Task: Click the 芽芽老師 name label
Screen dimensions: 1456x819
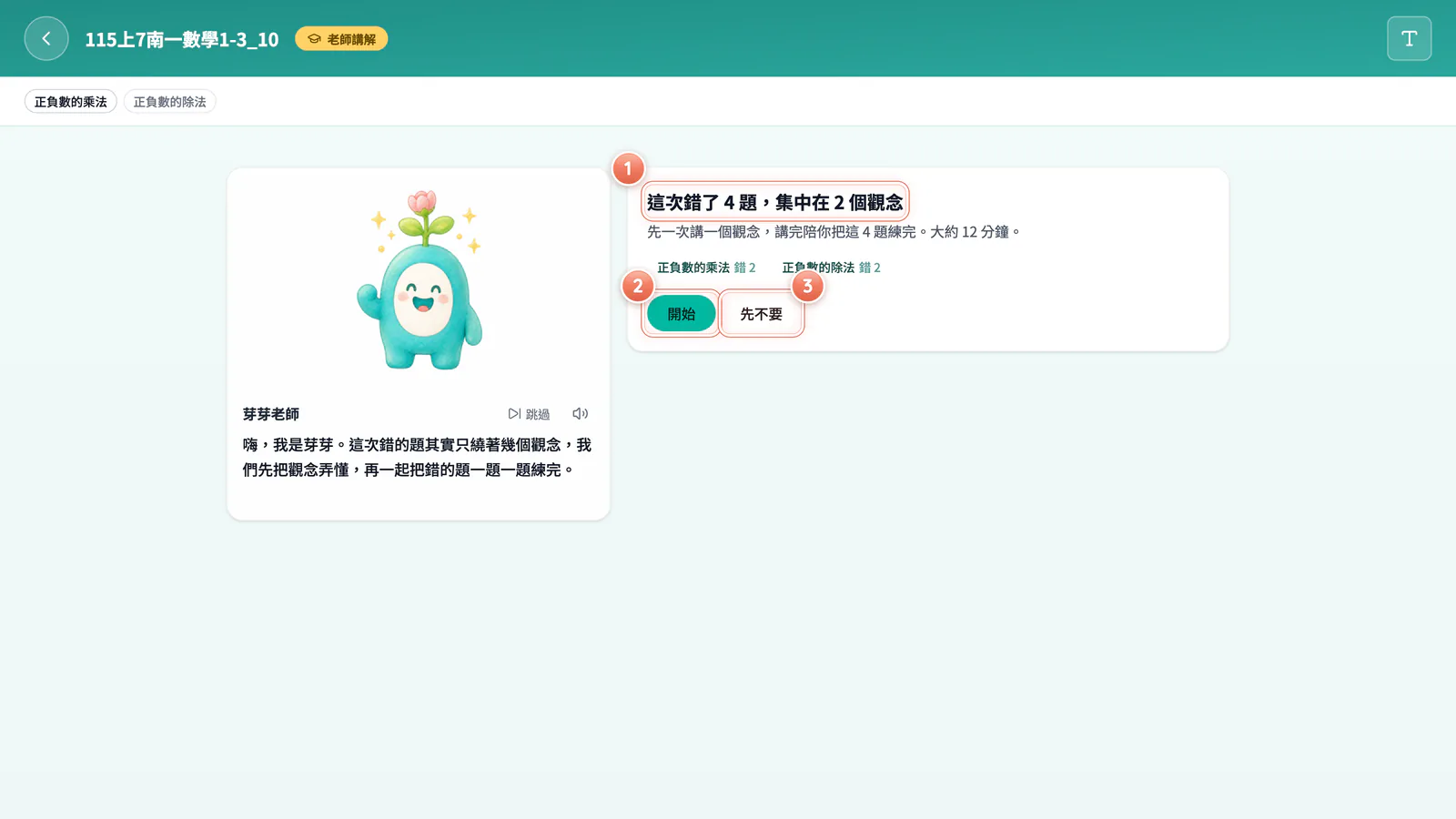Action: (x=271, y=414)
